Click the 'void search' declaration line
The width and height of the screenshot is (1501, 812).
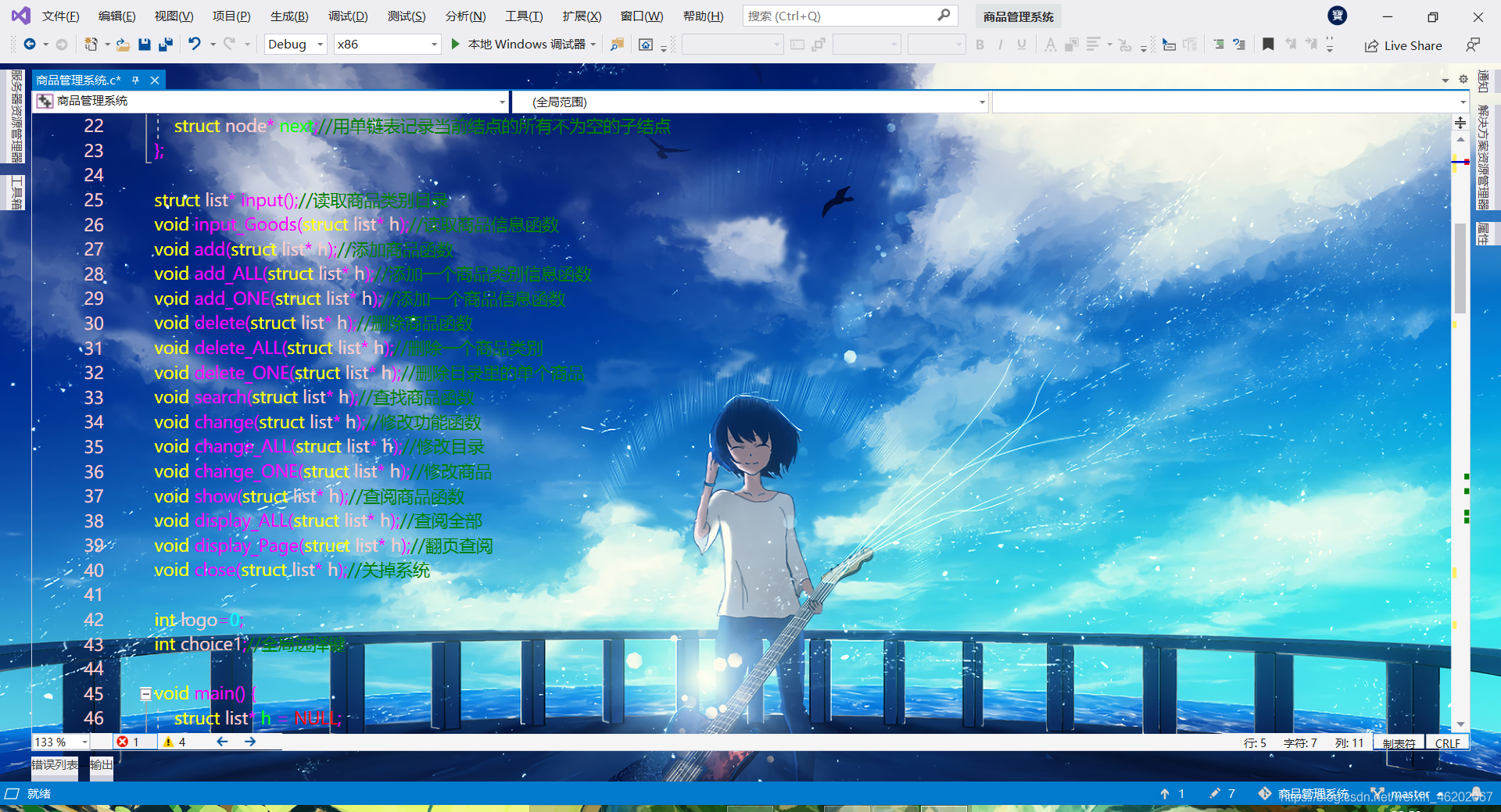pos(313,397)
